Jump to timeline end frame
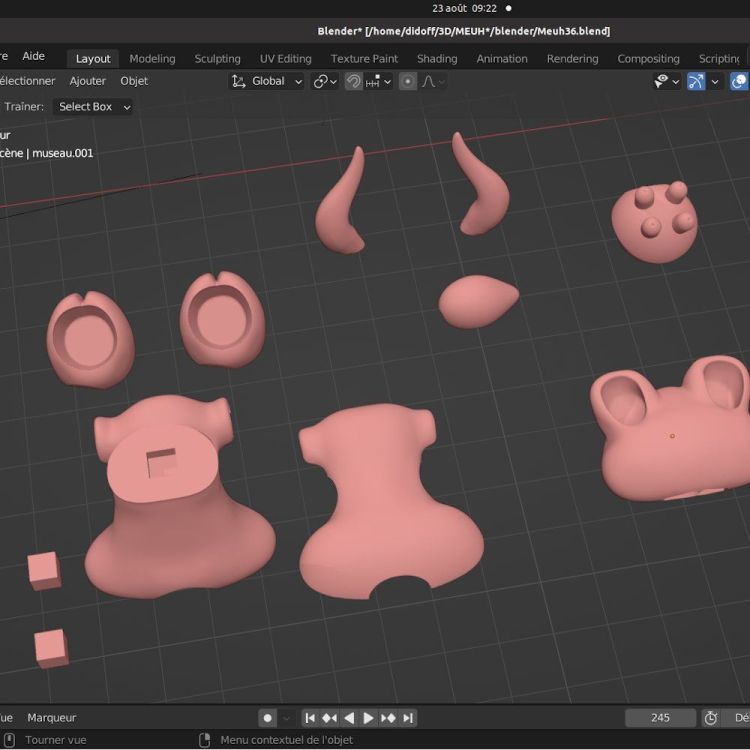The height and width of the screenshot is (750, 750). coord(408,718)
